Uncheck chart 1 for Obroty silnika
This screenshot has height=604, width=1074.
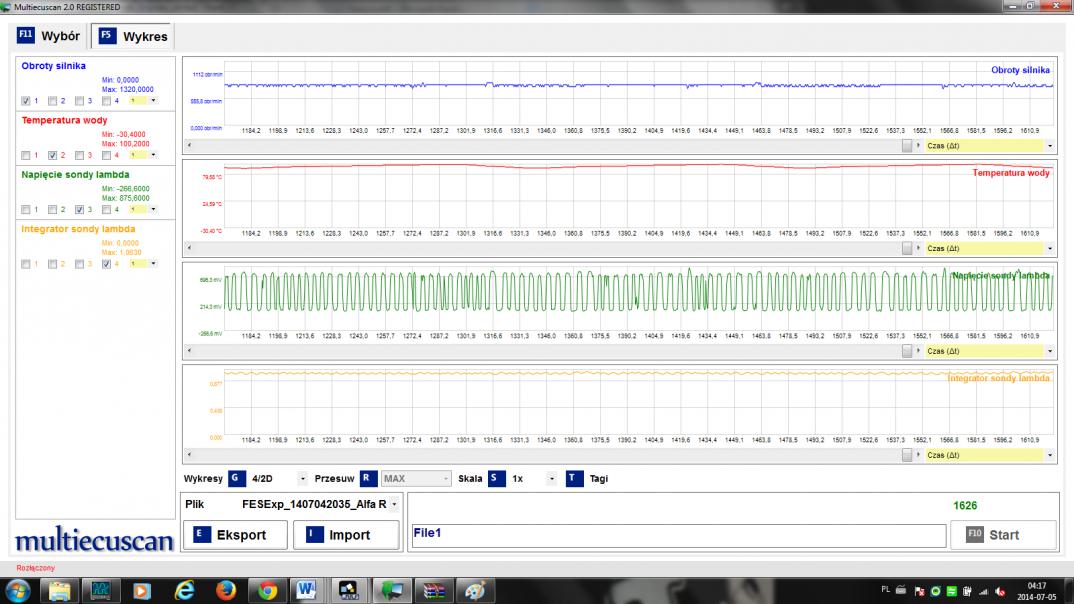click(26, 101)
